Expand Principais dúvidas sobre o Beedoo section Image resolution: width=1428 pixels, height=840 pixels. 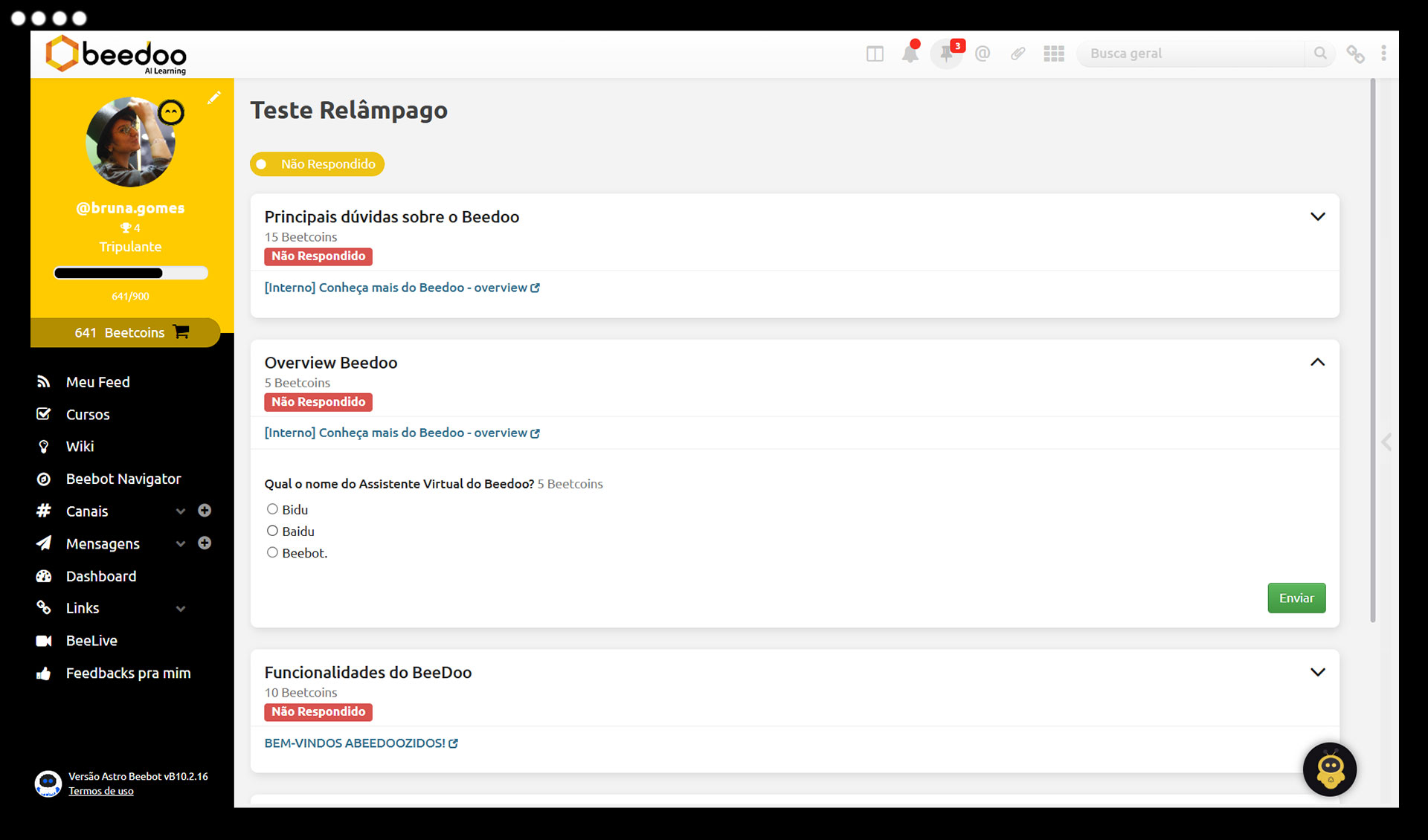pyautogui.click(x=1317, y=217)
